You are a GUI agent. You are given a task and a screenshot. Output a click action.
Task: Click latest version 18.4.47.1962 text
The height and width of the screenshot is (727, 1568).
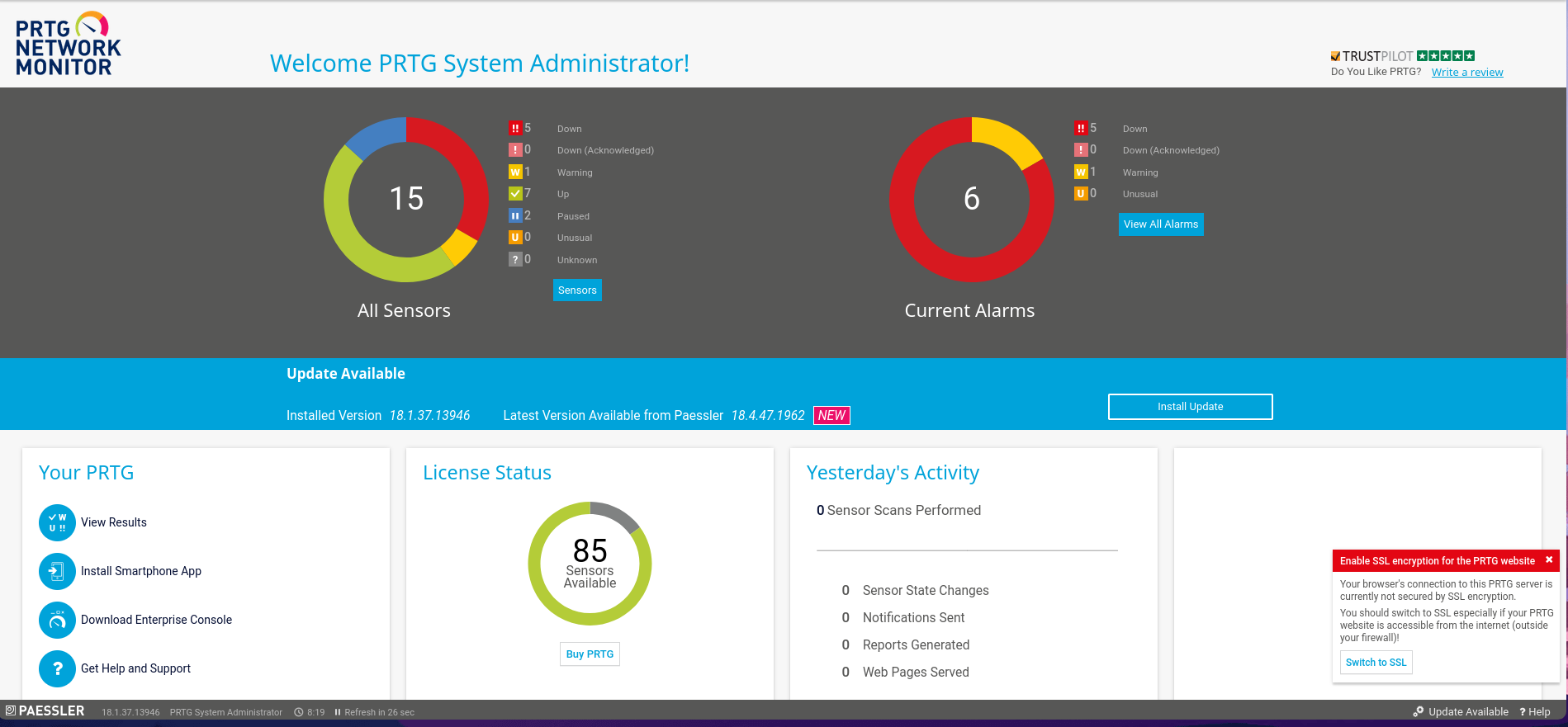tap(768, 416)
